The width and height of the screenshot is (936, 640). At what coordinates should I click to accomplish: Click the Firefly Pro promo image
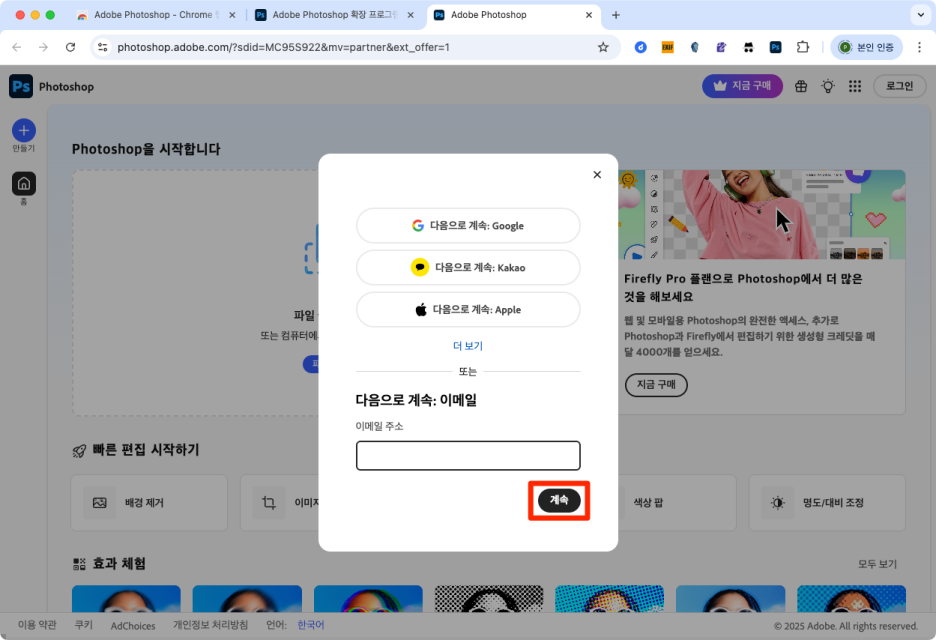coord(762,214)
